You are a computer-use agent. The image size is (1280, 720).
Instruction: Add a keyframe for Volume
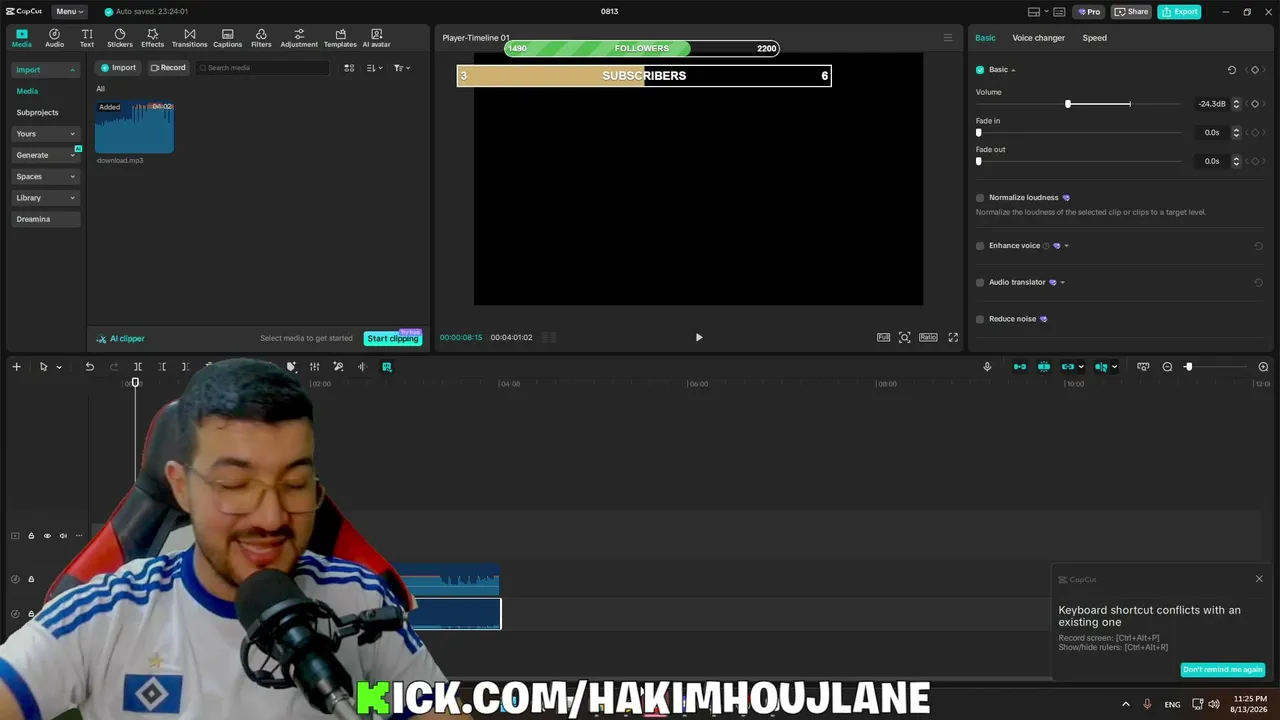click(x=1255, y=104)
